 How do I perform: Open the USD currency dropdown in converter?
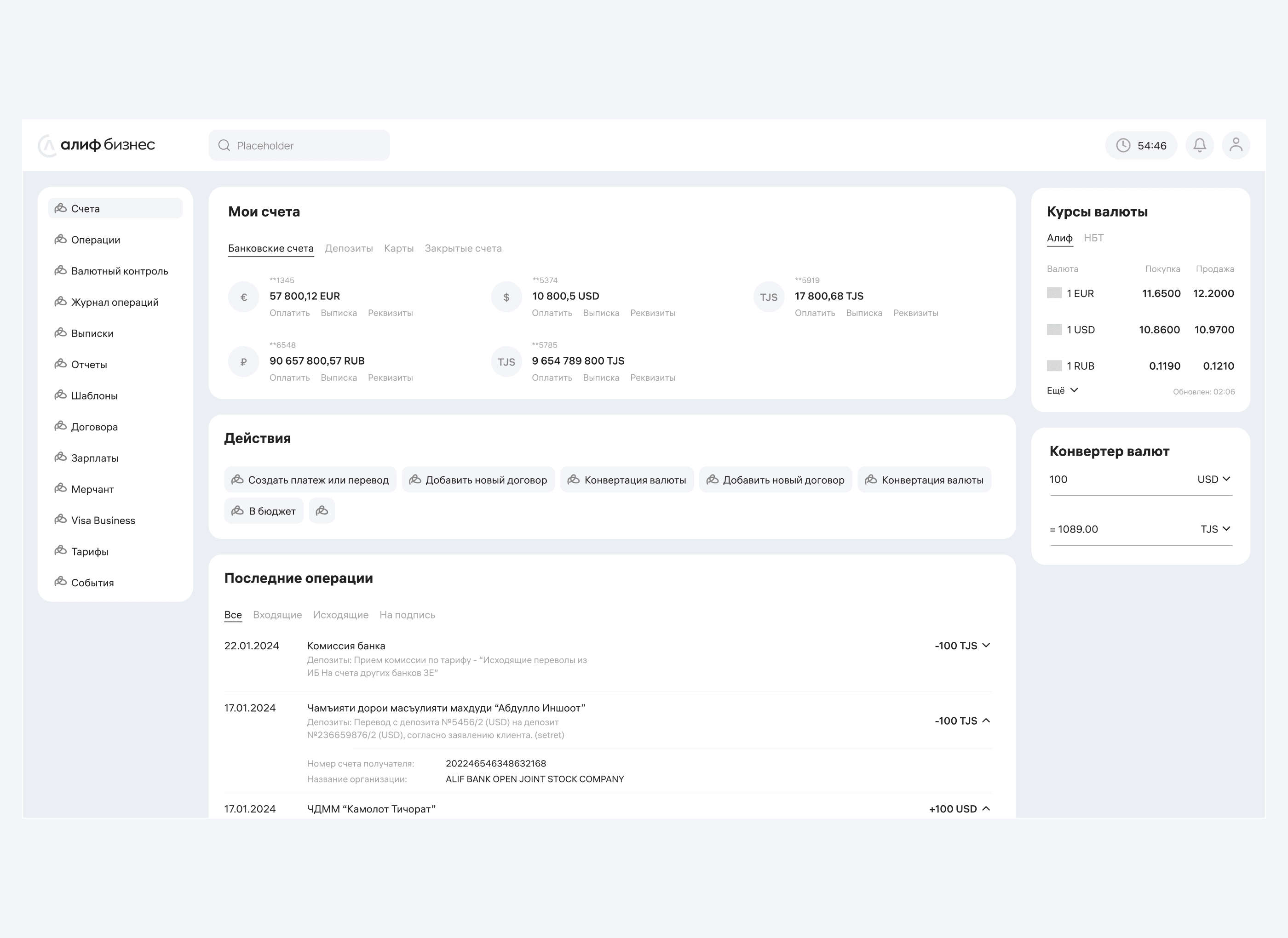click(1214, 479)
